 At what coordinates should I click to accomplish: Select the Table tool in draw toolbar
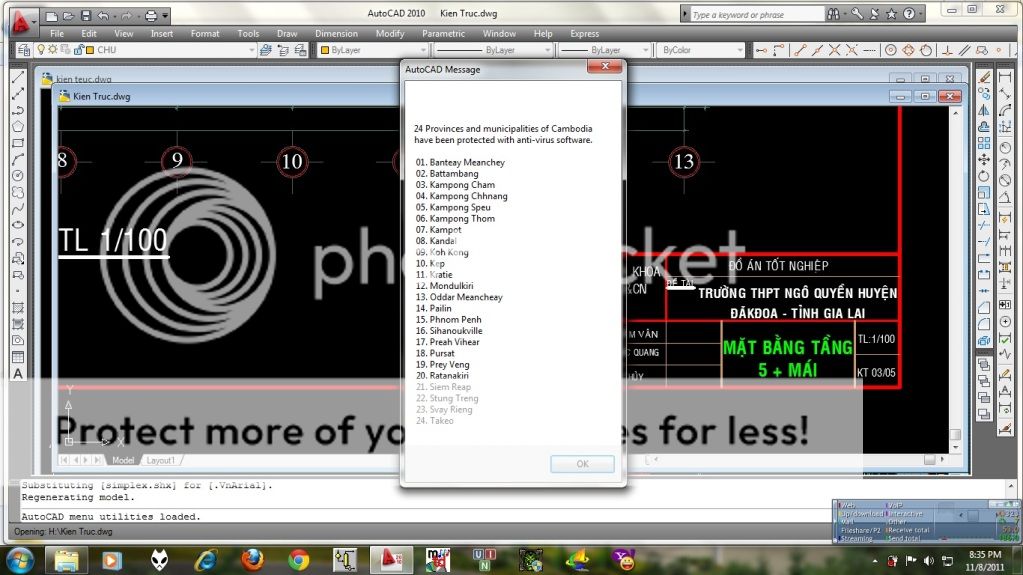[18, 356]
